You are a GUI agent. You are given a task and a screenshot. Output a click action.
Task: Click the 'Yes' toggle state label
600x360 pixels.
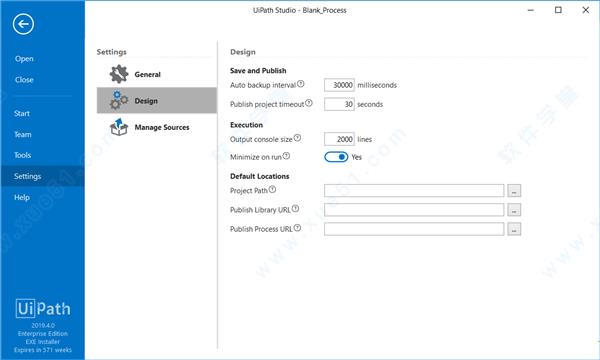pos(356,157)
